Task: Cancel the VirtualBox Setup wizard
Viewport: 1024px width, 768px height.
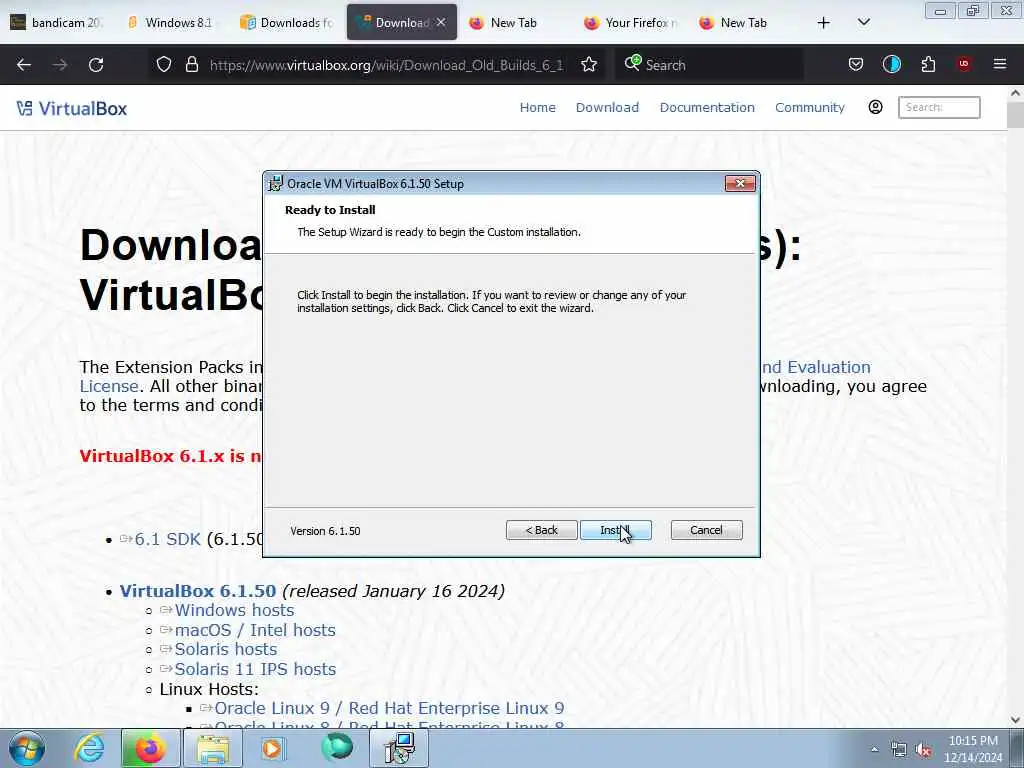Action: 706,530
